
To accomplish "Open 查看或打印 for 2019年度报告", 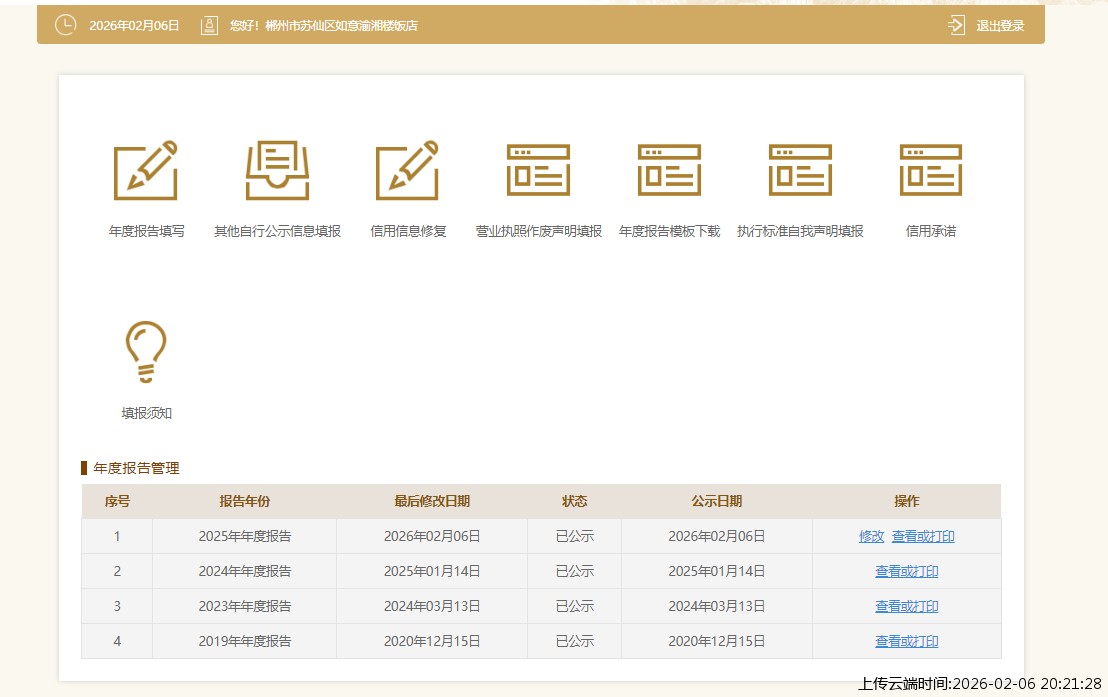I will (907, 641).
